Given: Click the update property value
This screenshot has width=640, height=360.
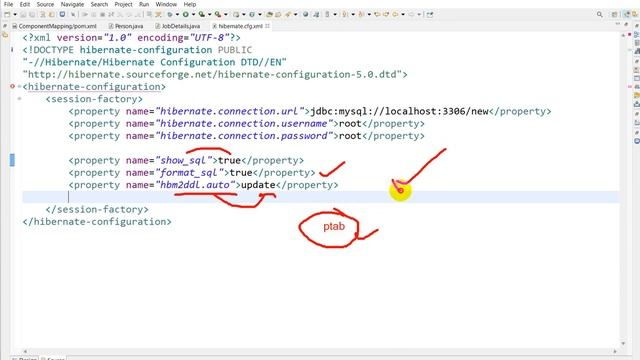Looking at the screenshot, I should (258, 185).
